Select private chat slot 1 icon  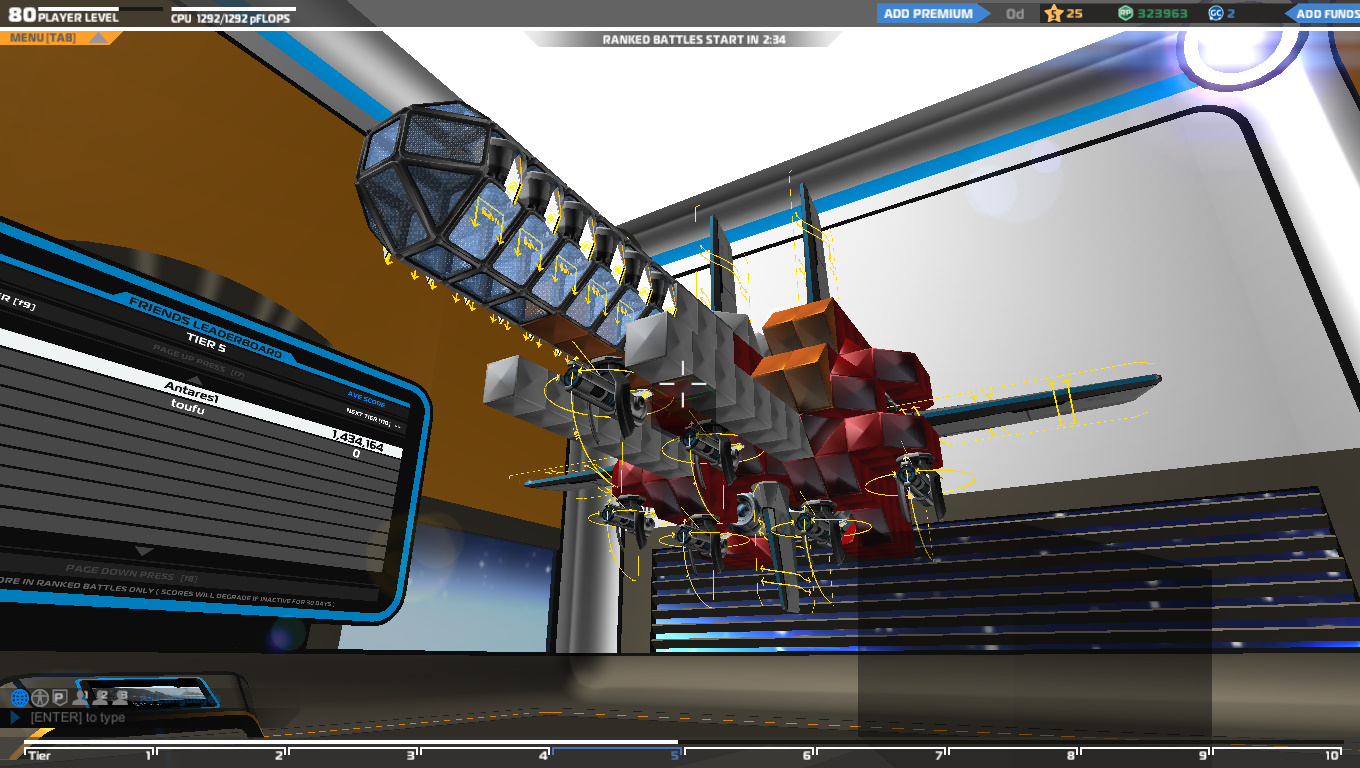tap(80, 697)
